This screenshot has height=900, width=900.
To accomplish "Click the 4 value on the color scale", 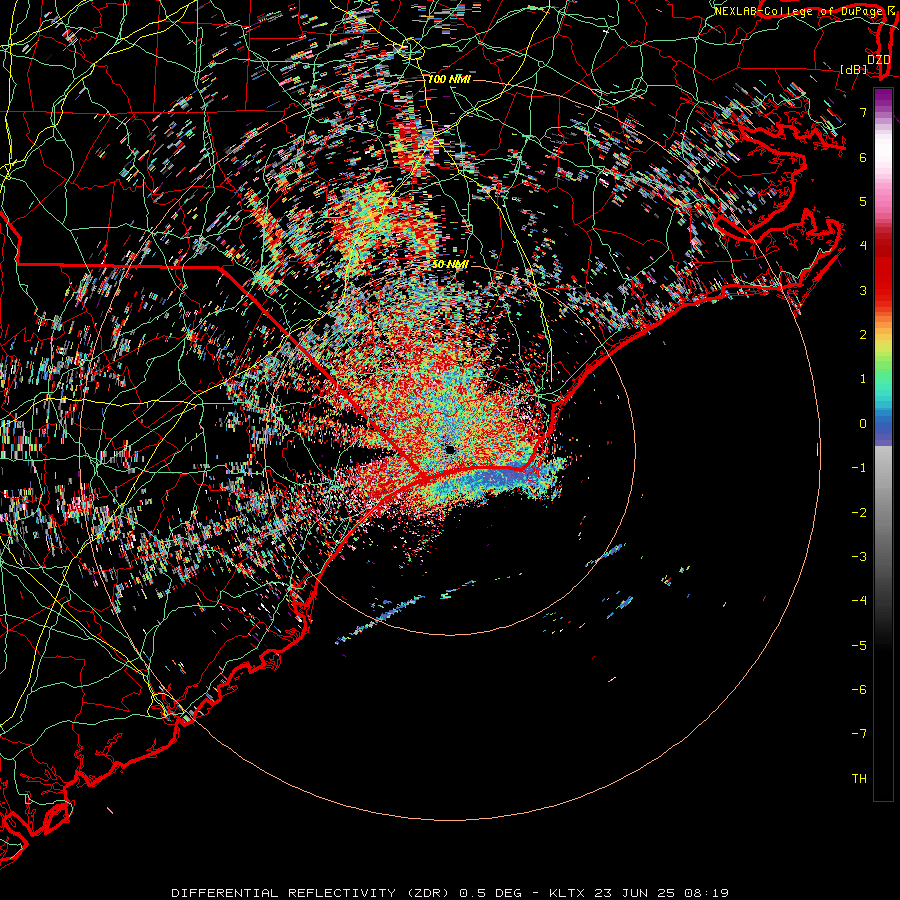I will coord(863,246).
